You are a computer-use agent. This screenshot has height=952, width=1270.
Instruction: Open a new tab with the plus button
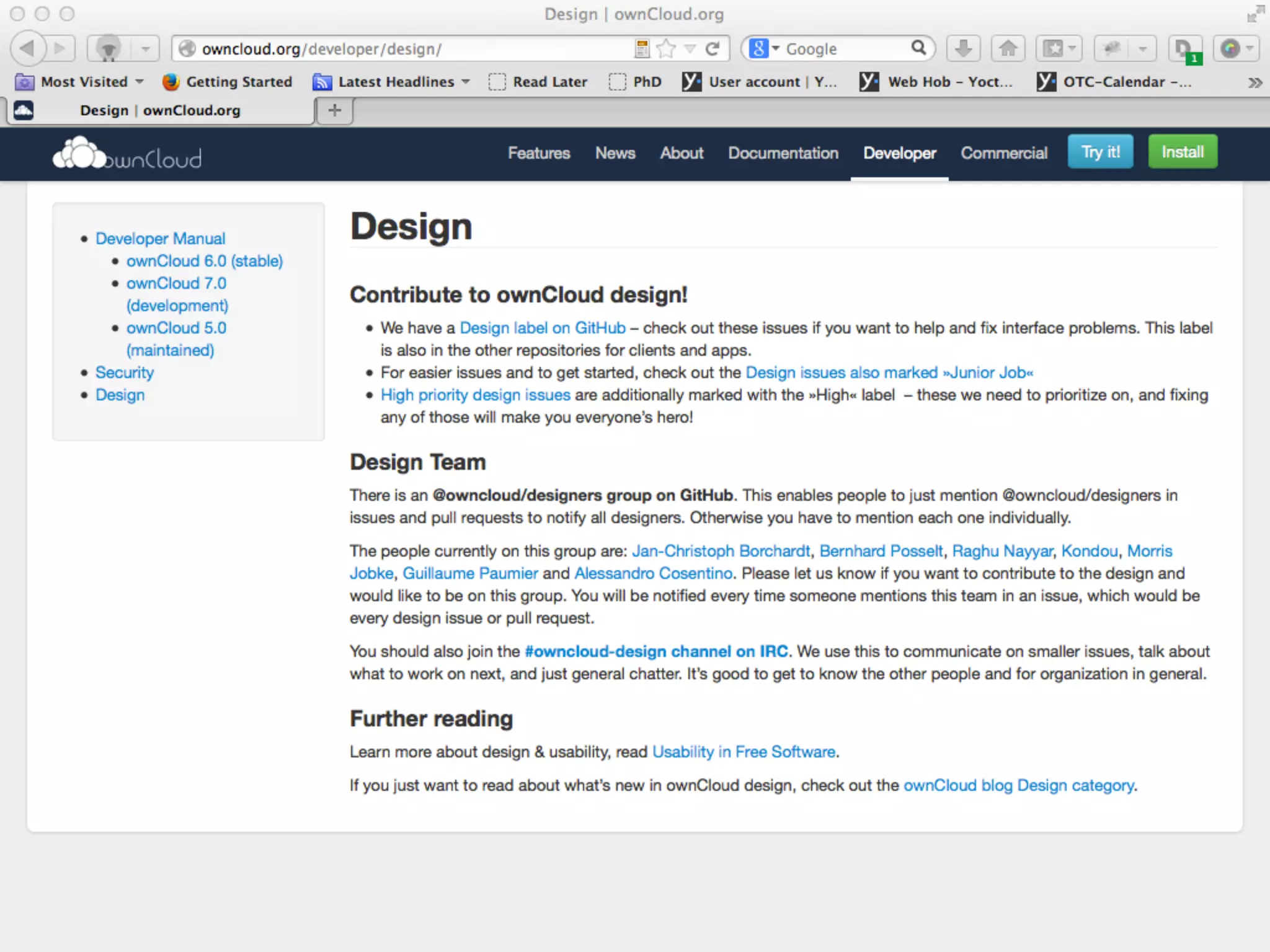click(x=335, y=110)
